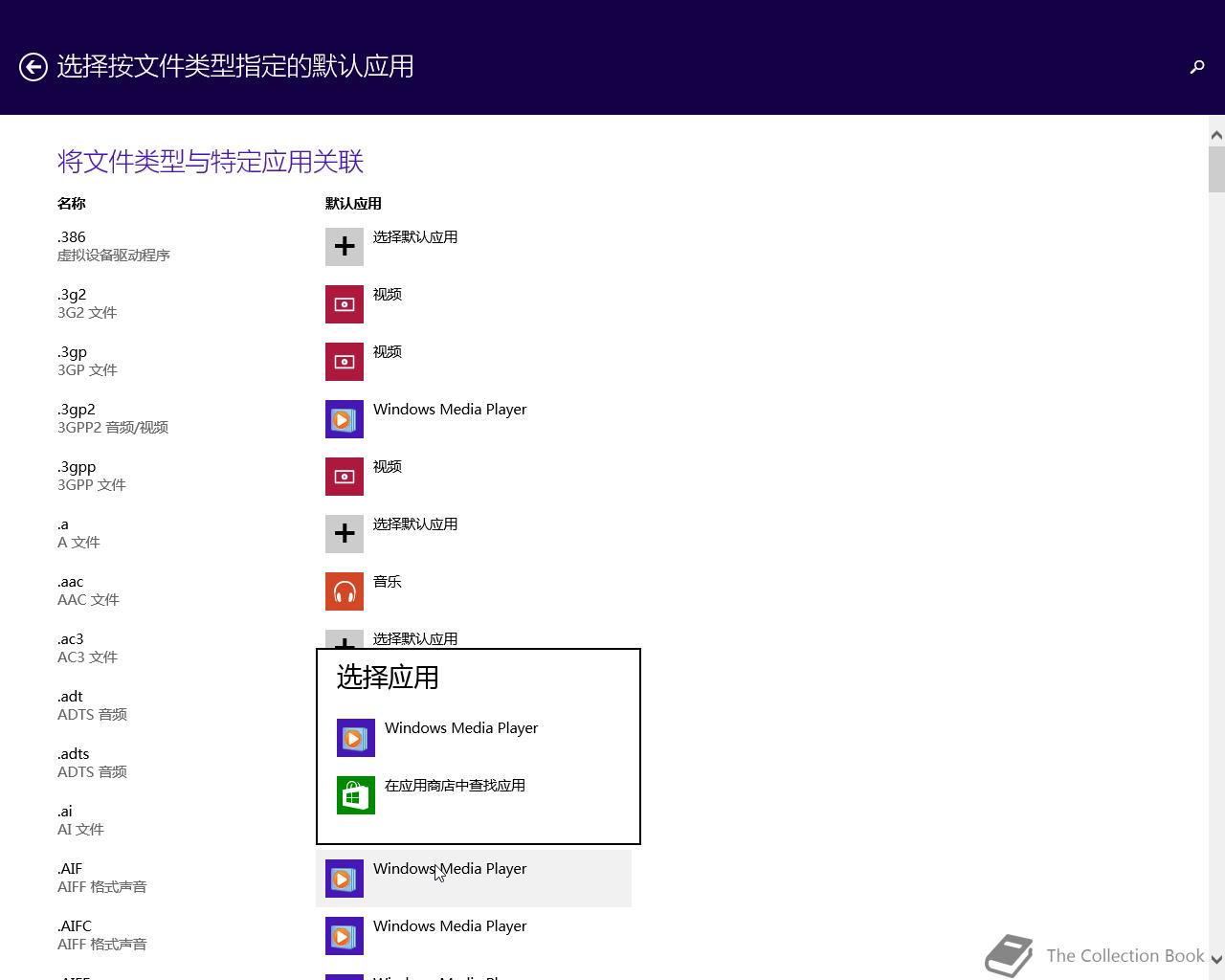Click 选择默认应用 for .ac3
This screenshot has height=980, width=1225.
415,638
